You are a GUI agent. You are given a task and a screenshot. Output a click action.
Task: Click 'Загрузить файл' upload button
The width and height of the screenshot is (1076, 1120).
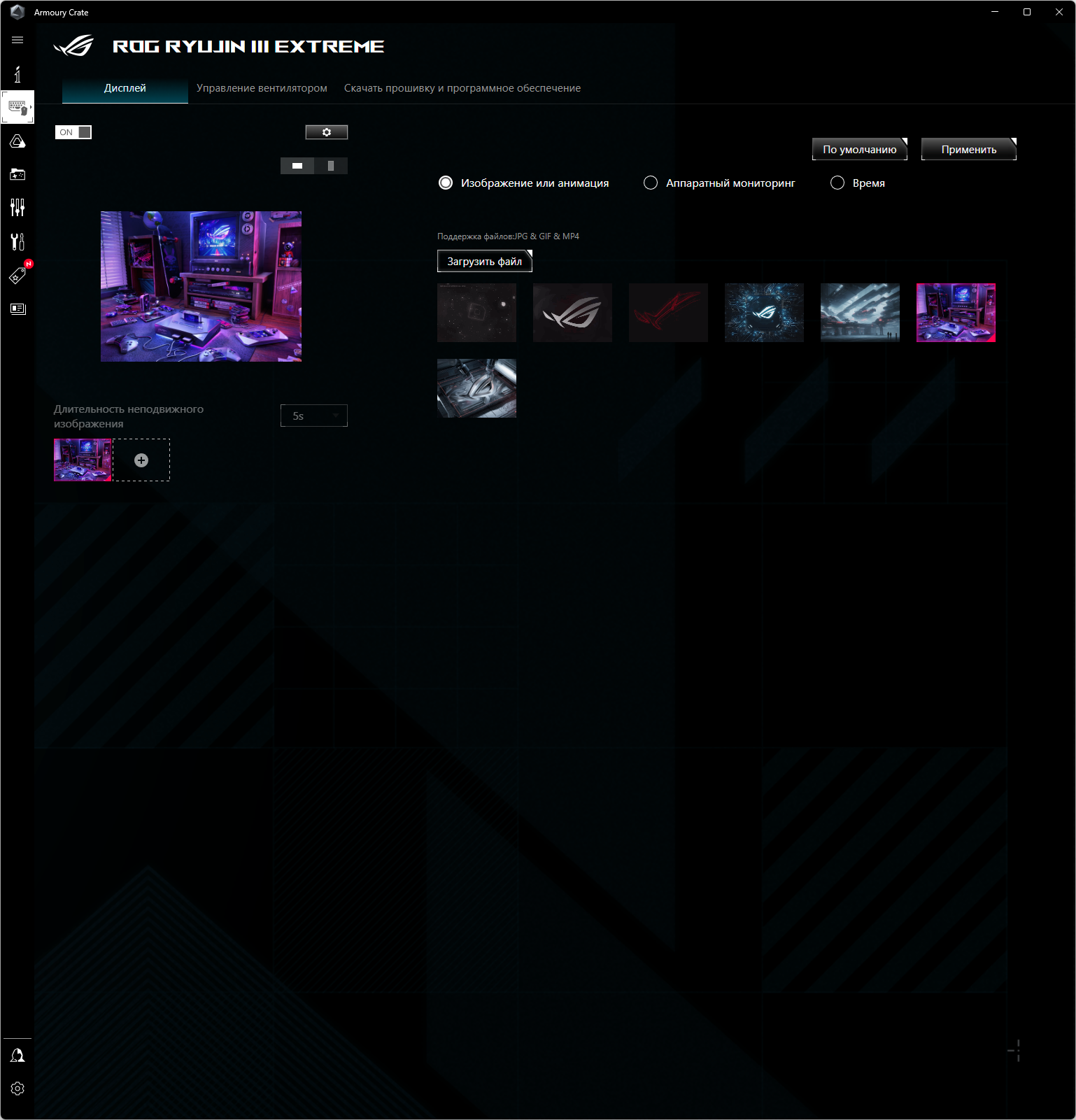(x=485, y=261)
